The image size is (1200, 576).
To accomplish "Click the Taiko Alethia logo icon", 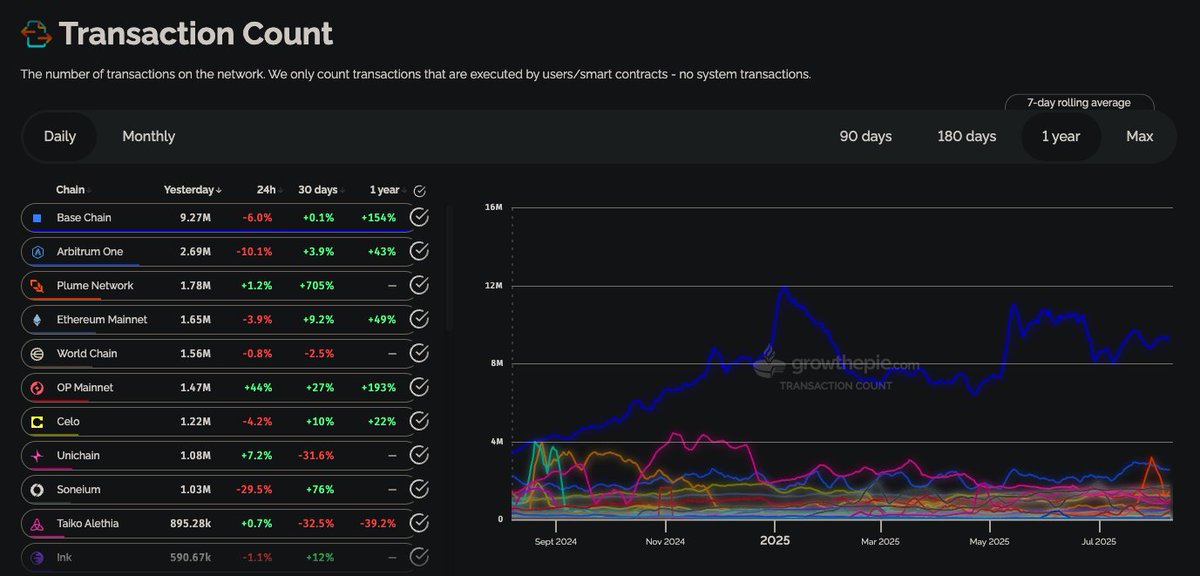I will coord(37,524).
